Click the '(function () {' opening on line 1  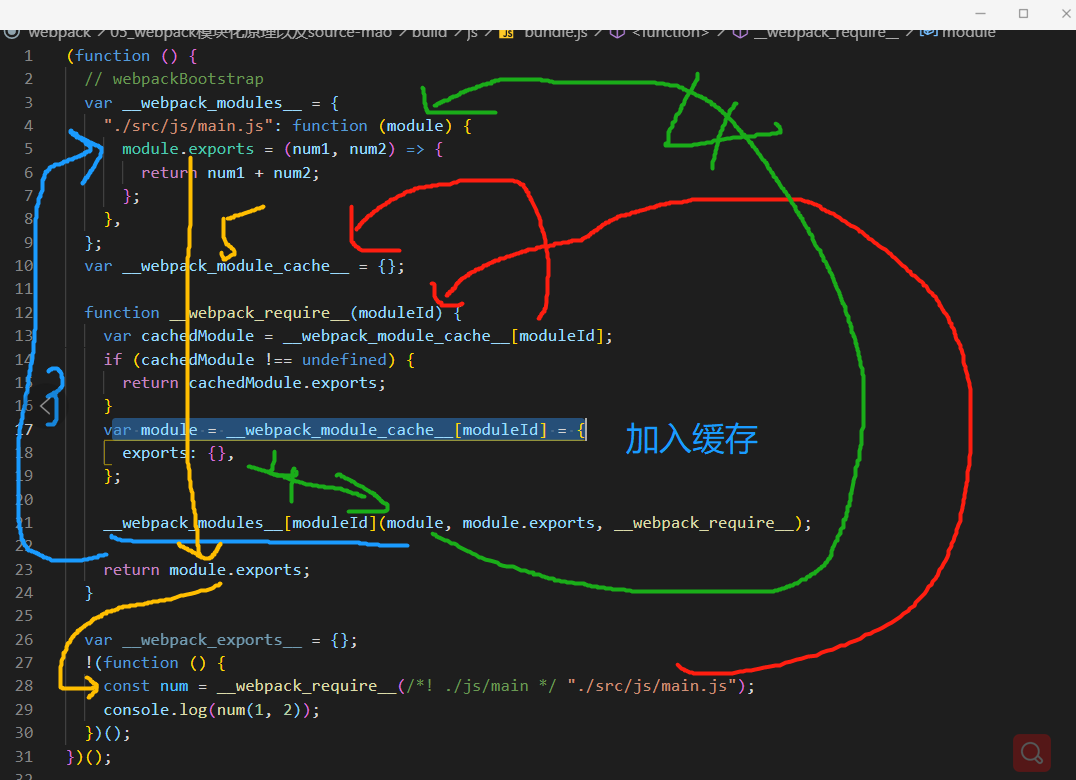[132, 56]
